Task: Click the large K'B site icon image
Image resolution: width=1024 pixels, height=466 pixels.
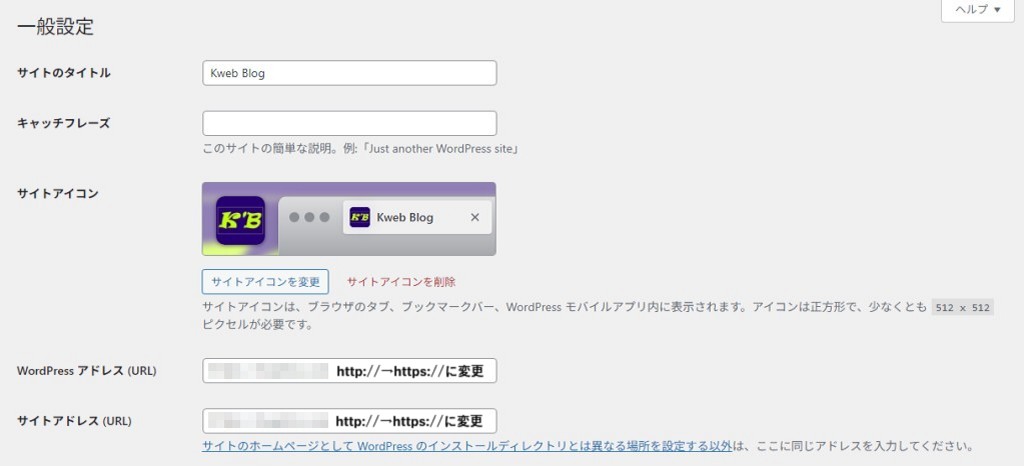Action: [x=240, y=220]
